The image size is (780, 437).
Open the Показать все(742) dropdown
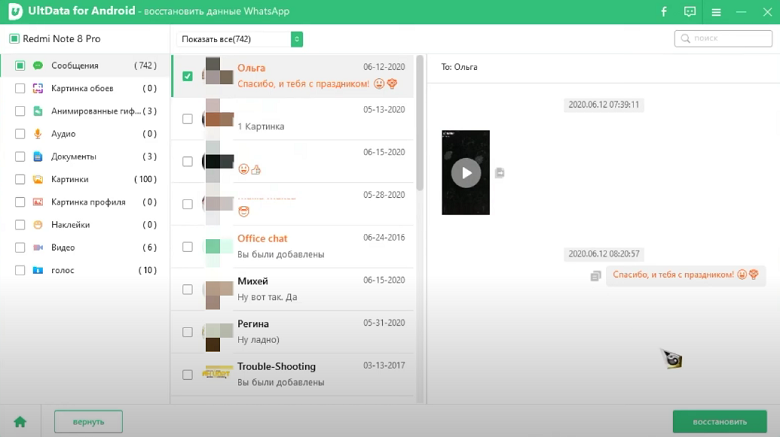click(240, 39)
